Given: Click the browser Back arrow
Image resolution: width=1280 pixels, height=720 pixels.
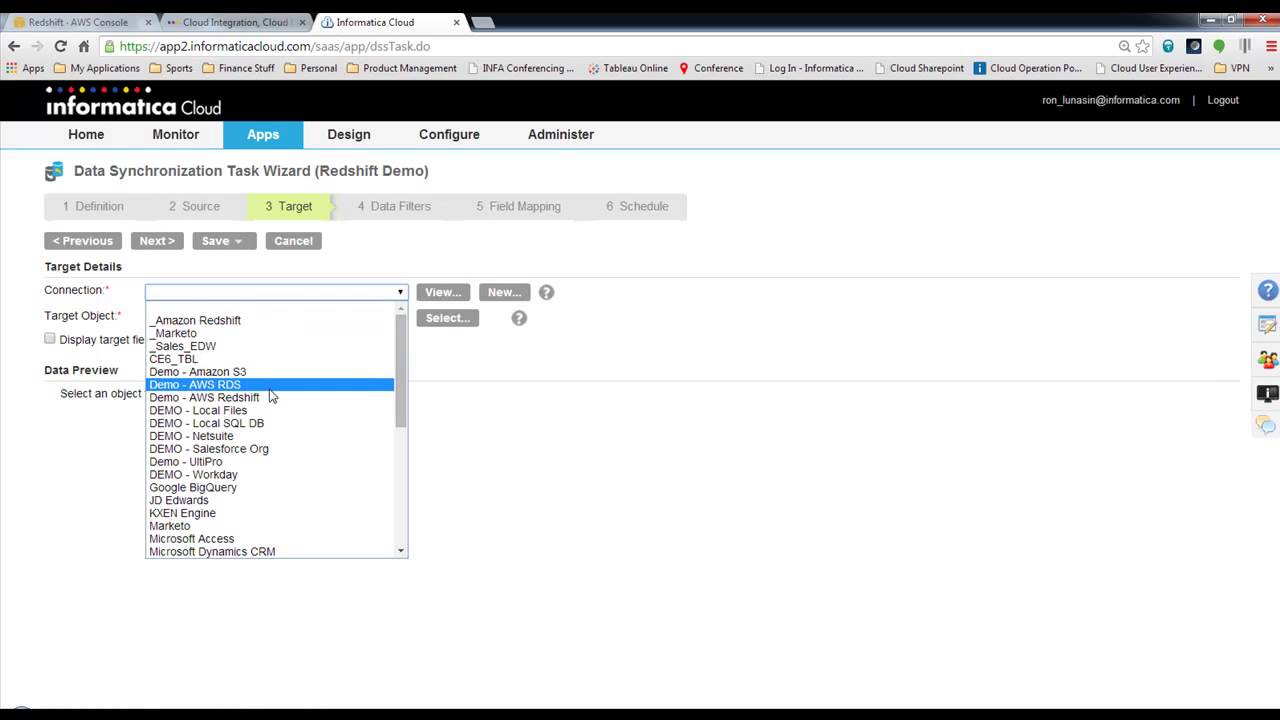Looking at the screenshot, I should pyautogui.click(x=14, y=46).
